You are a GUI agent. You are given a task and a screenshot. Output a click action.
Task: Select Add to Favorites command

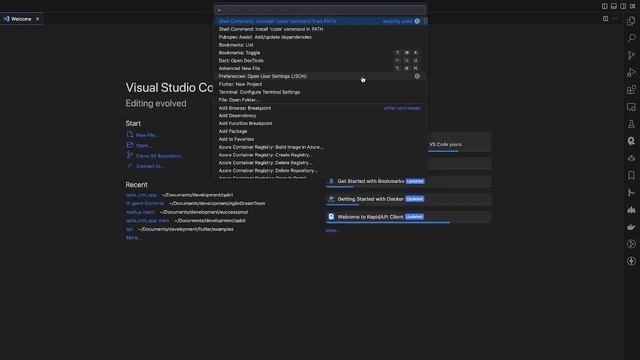[320, 139]
